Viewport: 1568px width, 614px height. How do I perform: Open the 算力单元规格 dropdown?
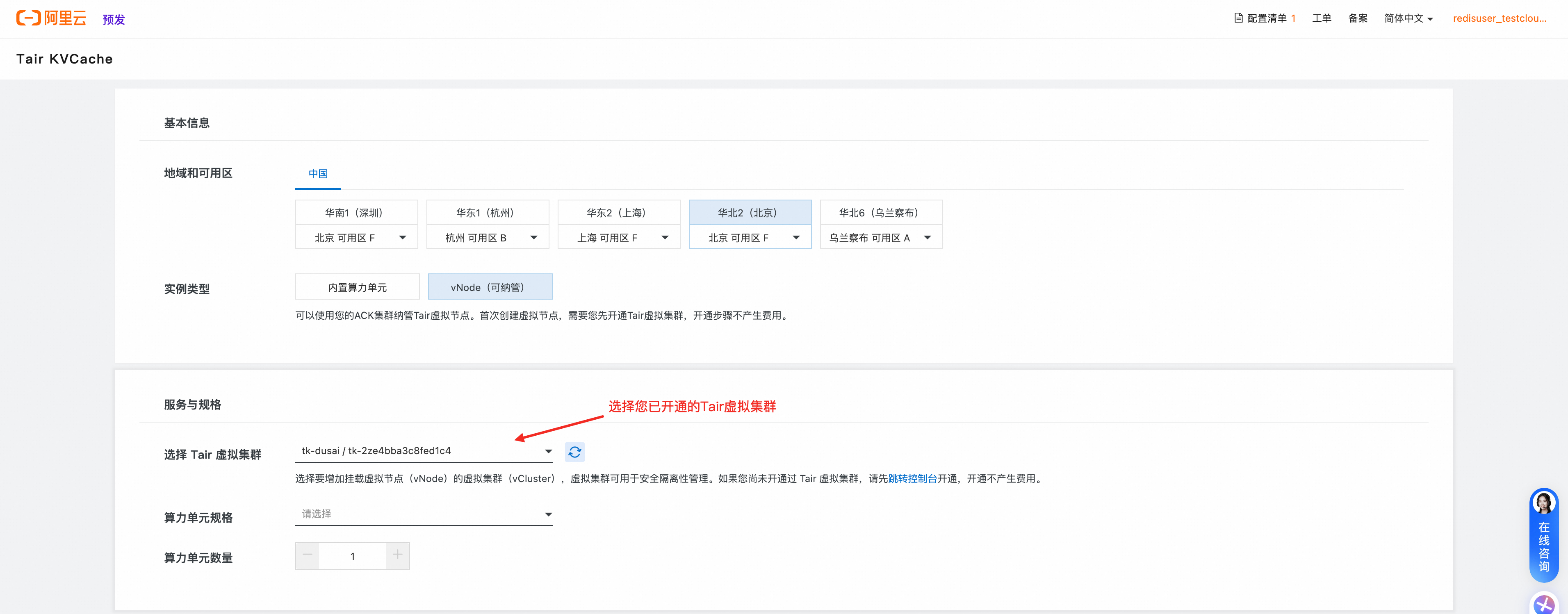[x=424, y=514]
